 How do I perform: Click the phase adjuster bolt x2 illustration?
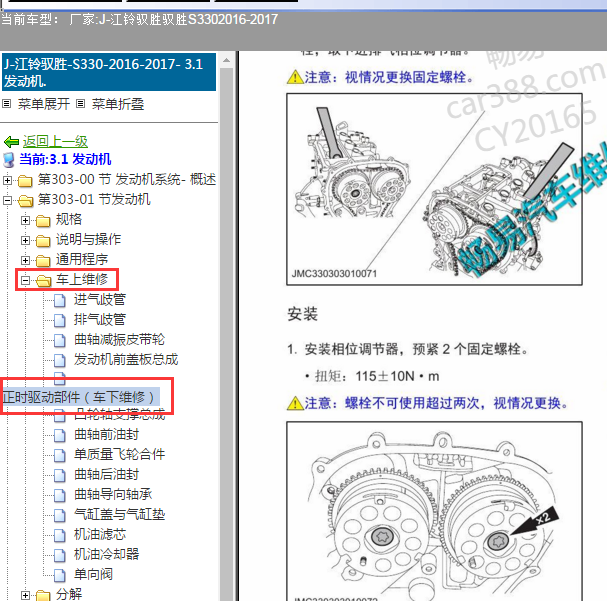434,511
